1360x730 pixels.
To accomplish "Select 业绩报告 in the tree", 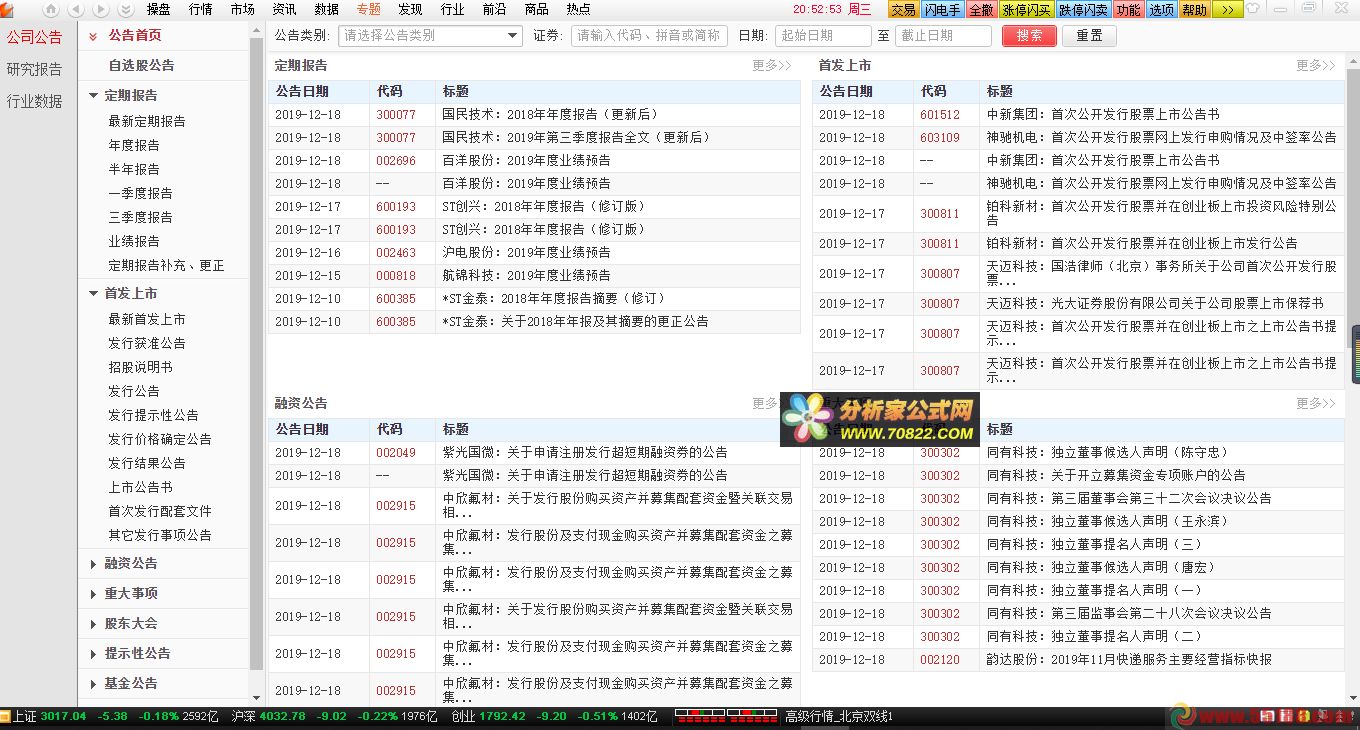I will 134,242.
